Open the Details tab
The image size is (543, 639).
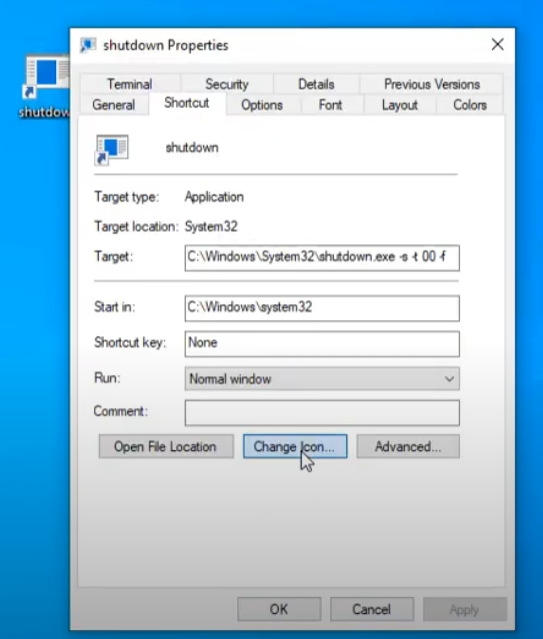(x=316, y=84)
